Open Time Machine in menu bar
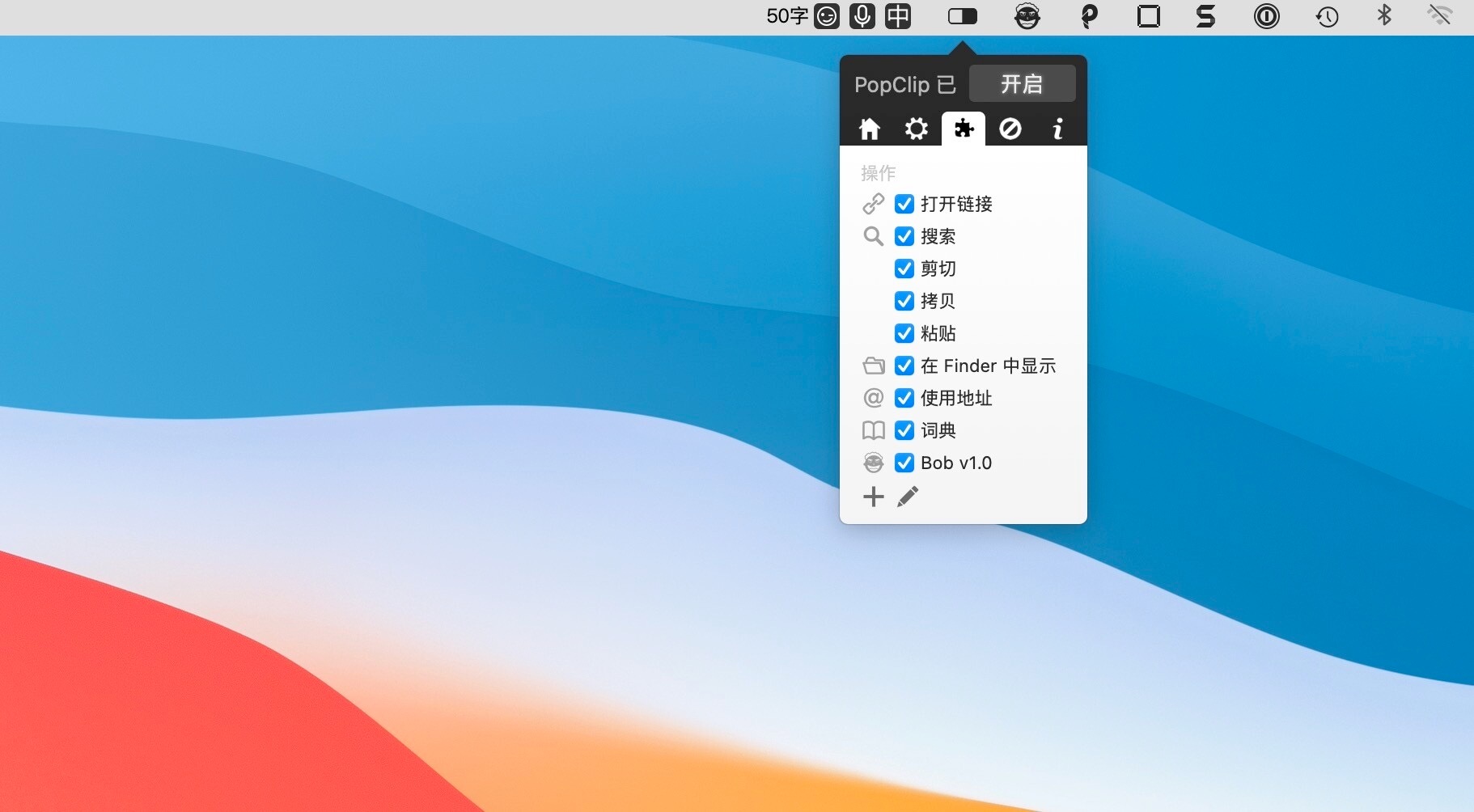This screenshot has width=1474, height=812. pyautogui.click(x=1327, y=16)
